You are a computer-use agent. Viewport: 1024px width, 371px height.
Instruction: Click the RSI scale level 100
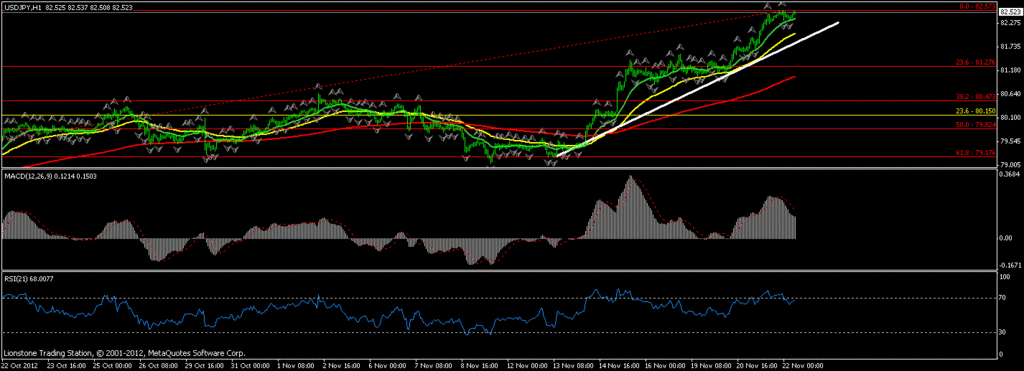(x=1006, y=277)
